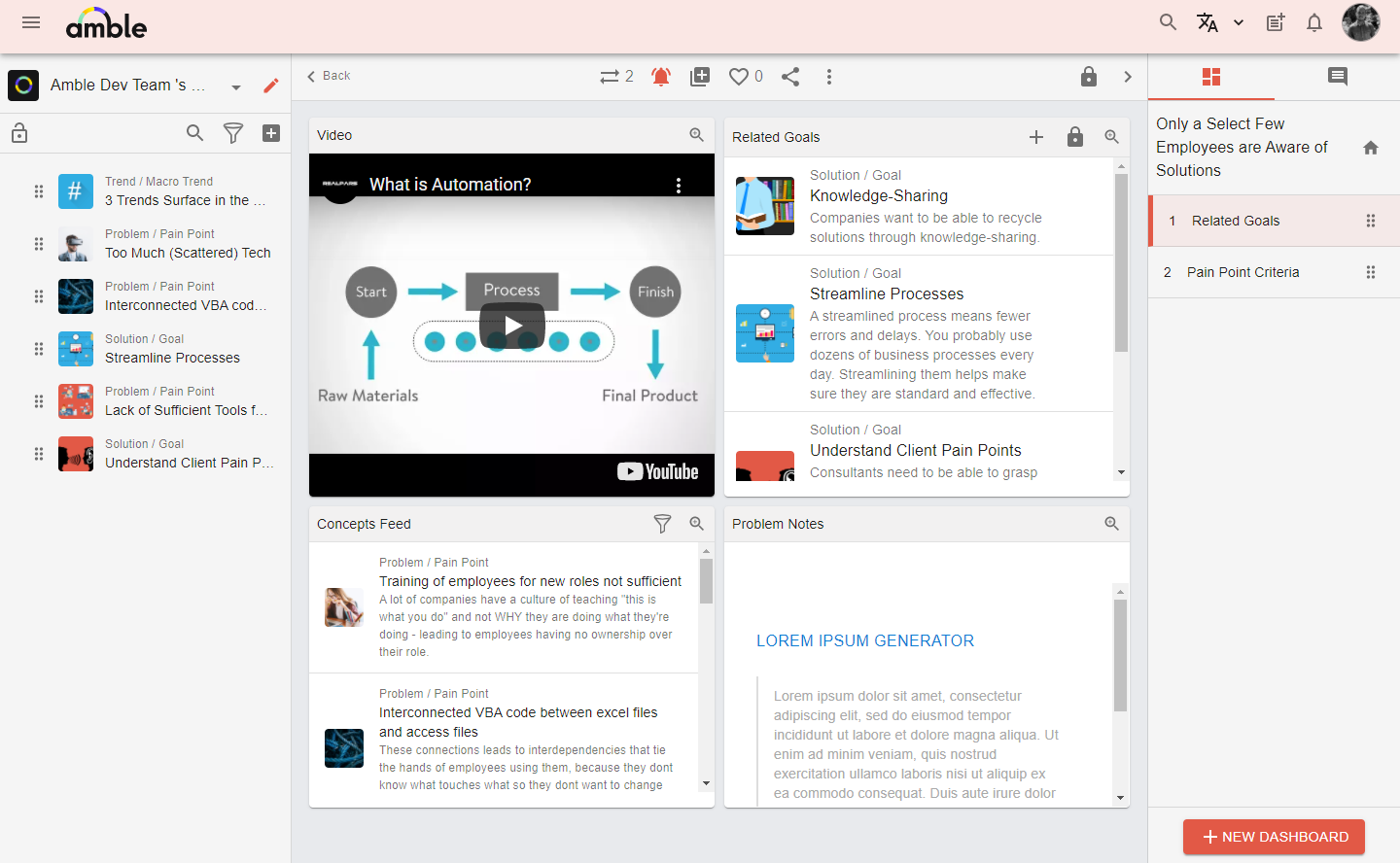Play the What is Automation video
1400x863 pixels.
(x=511, y=326)
